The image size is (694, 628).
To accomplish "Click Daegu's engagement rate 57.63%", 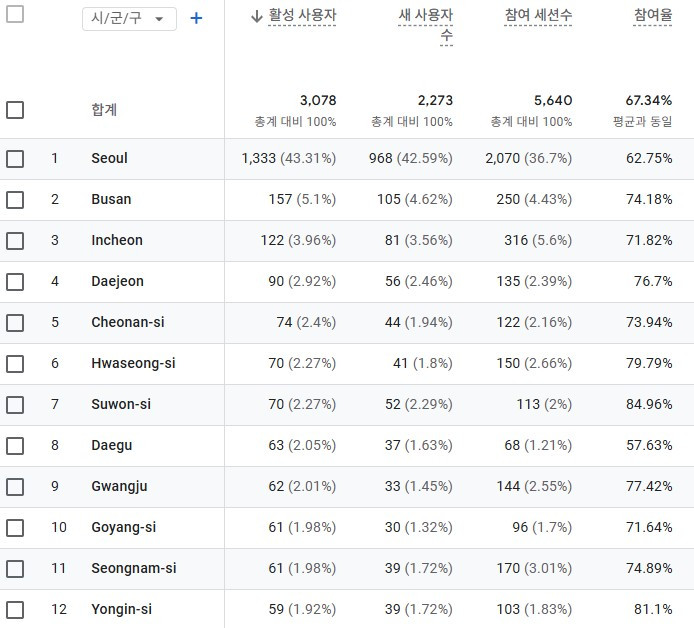I will tap(649, 445).
